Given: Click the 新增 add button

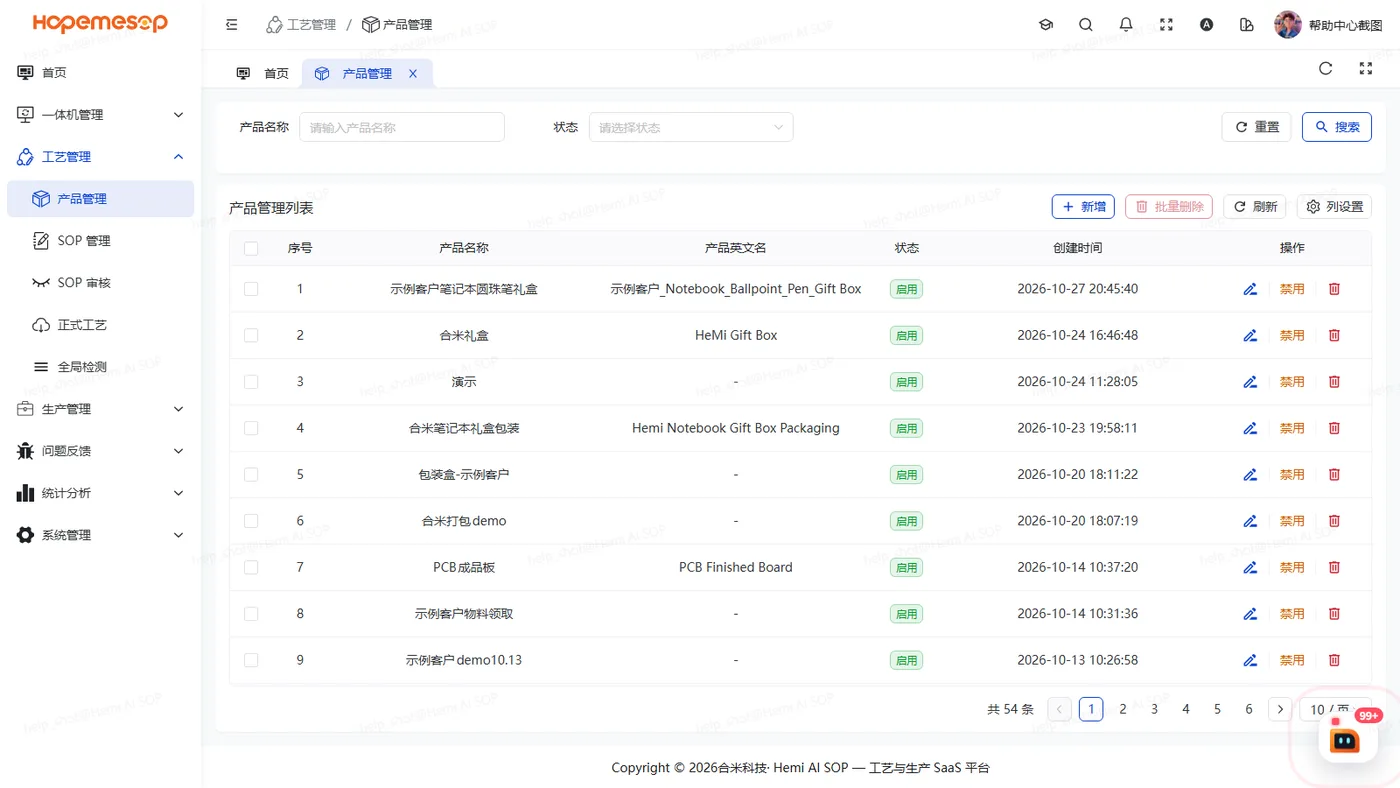Looking at the screenshot, I should click(x=1083, y=207).
